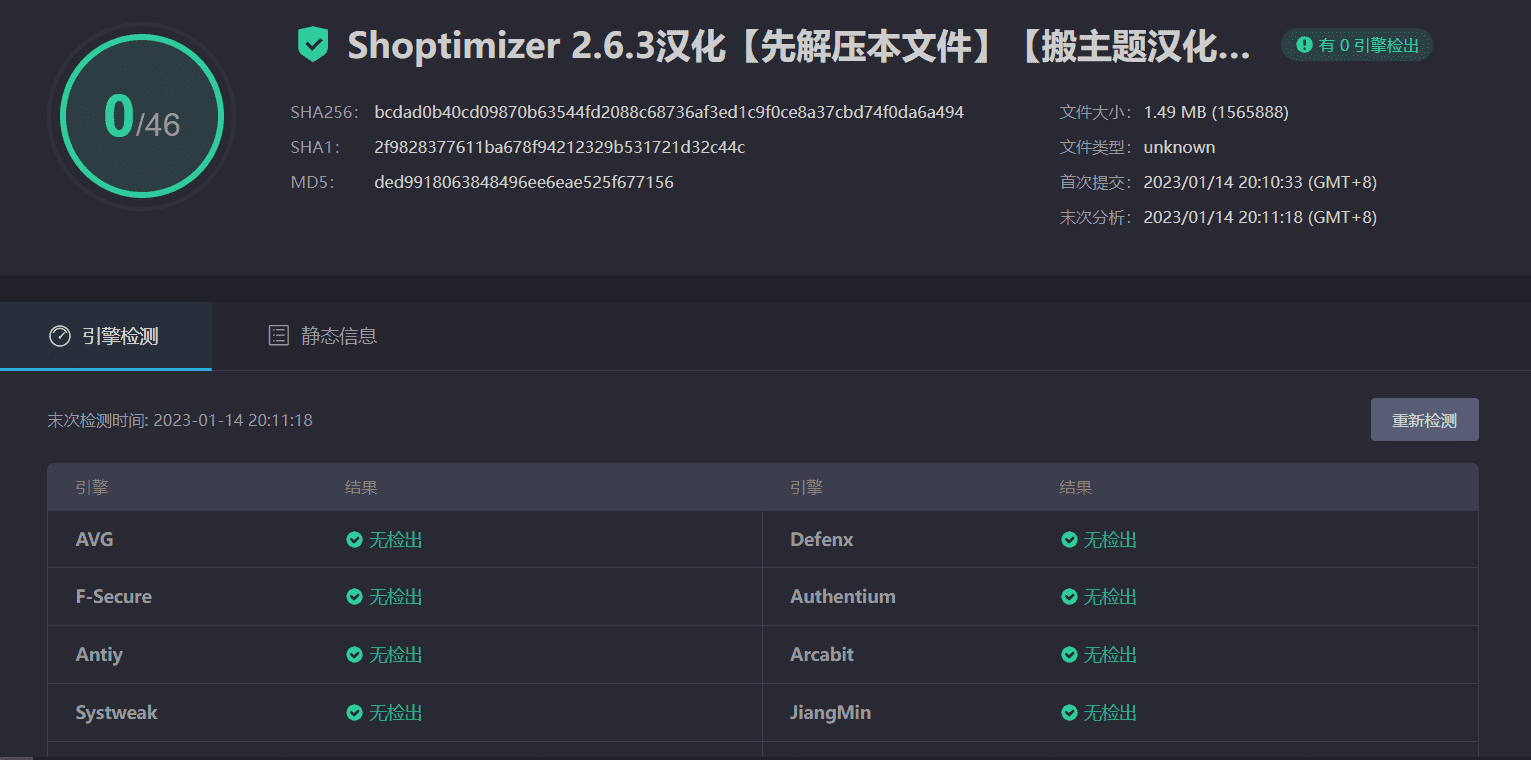Click the 重新检测 button
This screenshot has width=1531, height=760.
[1424, 420]
